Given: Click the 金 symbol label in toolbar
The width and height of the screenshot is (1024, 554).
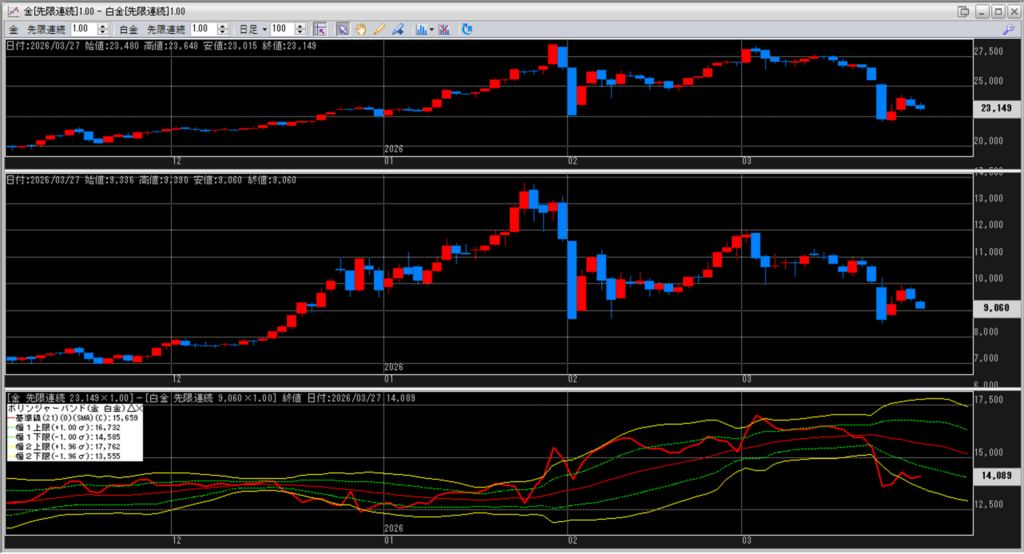Looking at the screenshot, I should pyautogui.click(x=13, y=29).
